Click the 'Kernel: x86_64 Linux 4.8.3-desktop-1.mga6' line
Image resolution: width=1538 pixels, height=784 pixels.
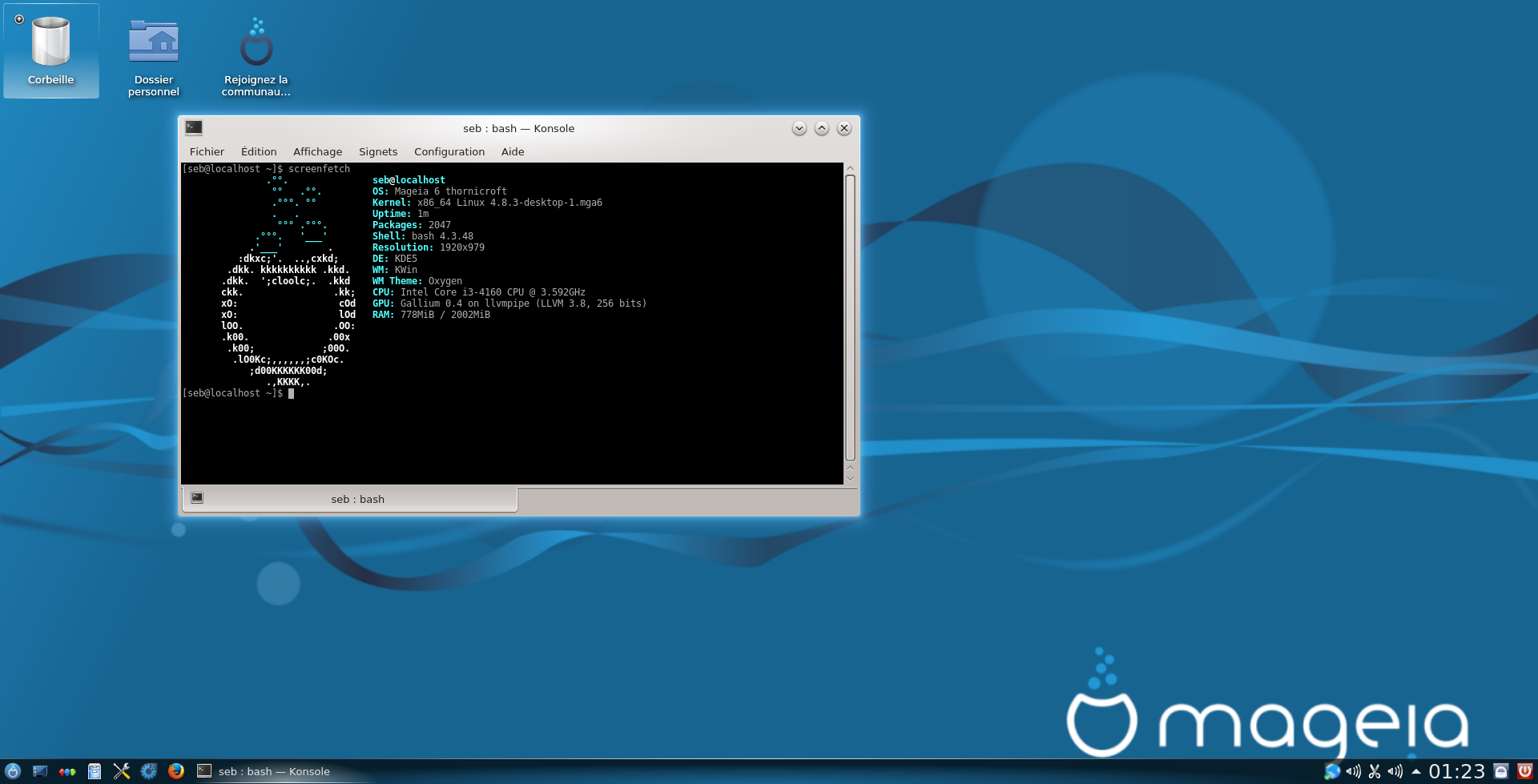point(487,203)
